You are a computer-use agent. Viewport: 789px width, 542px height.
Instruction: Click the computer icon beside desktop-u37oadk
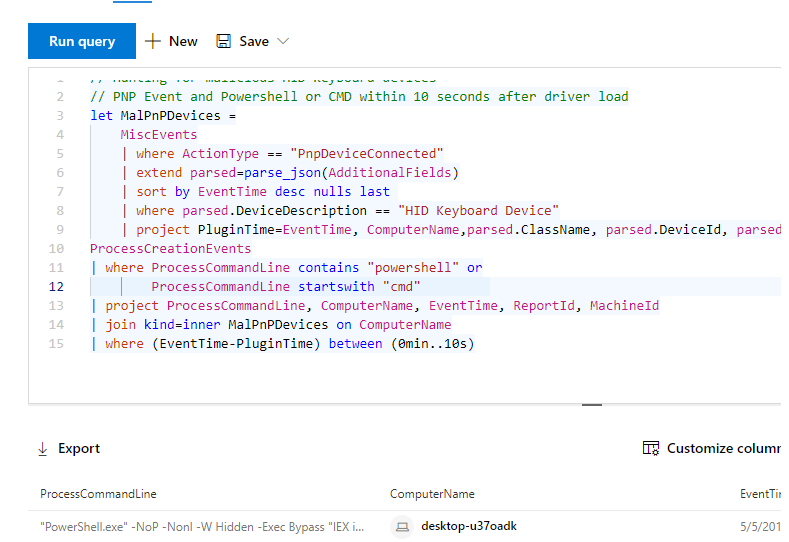(402, 527)
